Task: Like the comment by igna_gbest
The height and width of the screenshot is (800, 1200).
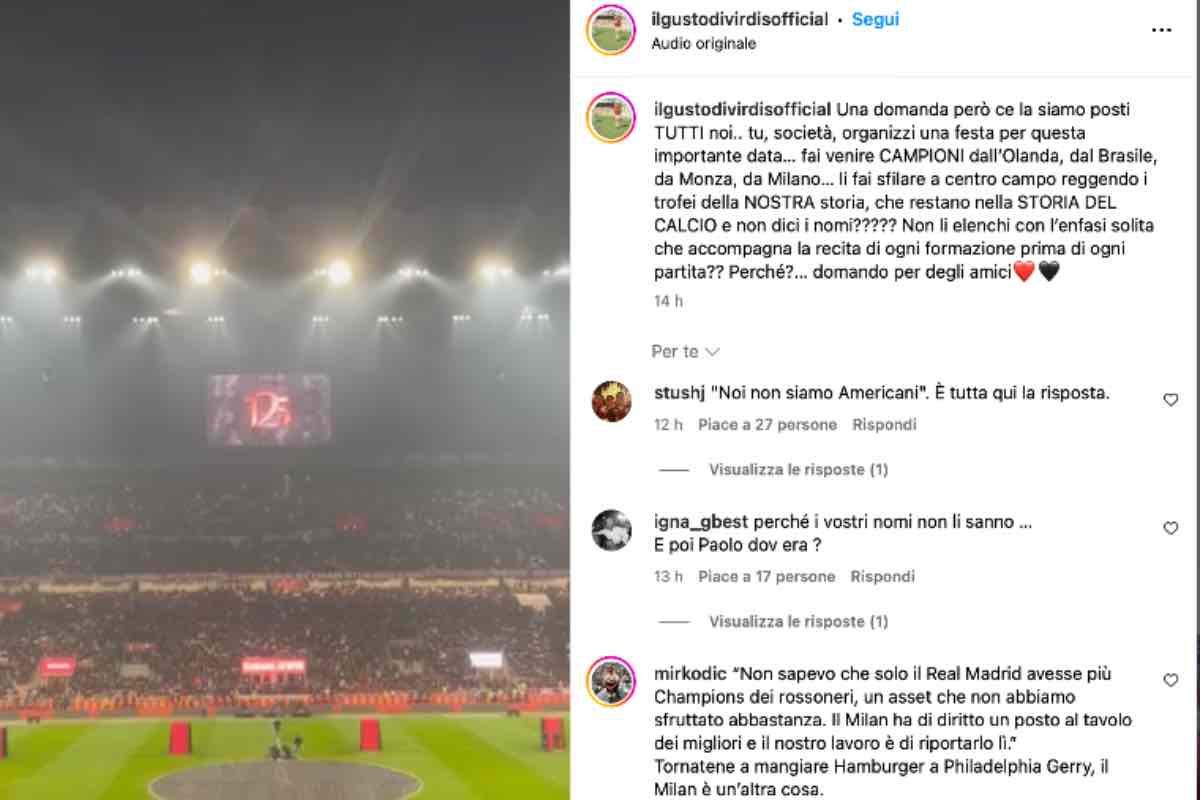Action: click(1170, 528)
